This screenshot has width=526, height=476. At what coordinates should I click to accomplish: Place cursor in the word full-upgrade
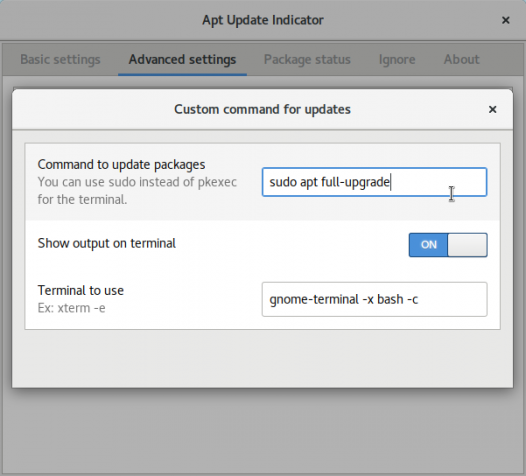point(356,182)
